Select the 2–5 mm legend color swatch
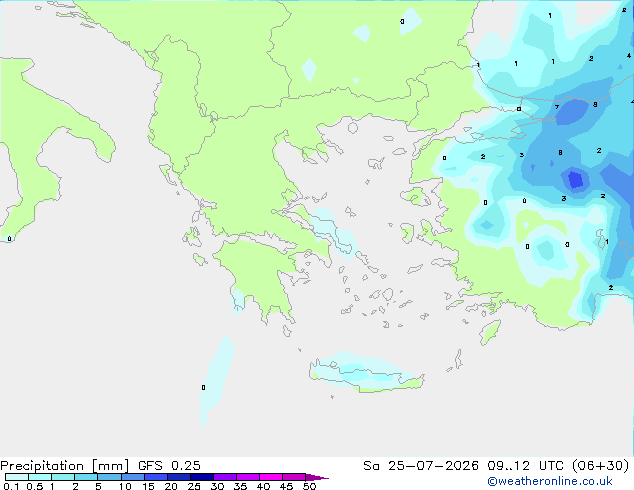Image resolution: width=634 pixels, height=490 pixels. (x=86, y=477)
